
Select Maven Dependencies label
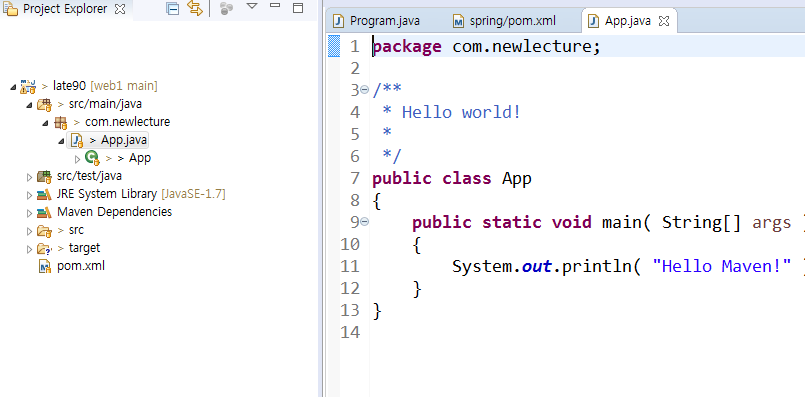pos(114,212)
